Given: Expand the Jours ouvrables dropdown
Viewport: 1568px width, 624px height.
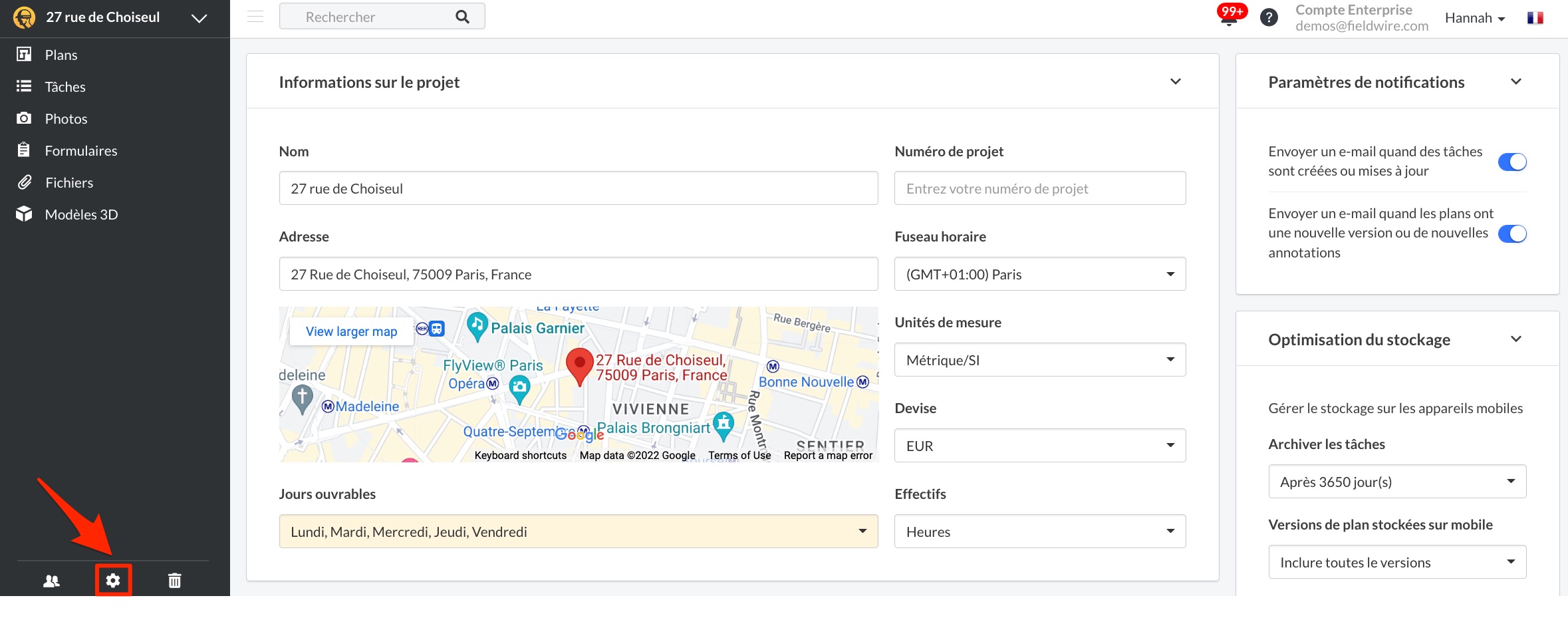Looking at the screenshot, I should pos(579,532).
